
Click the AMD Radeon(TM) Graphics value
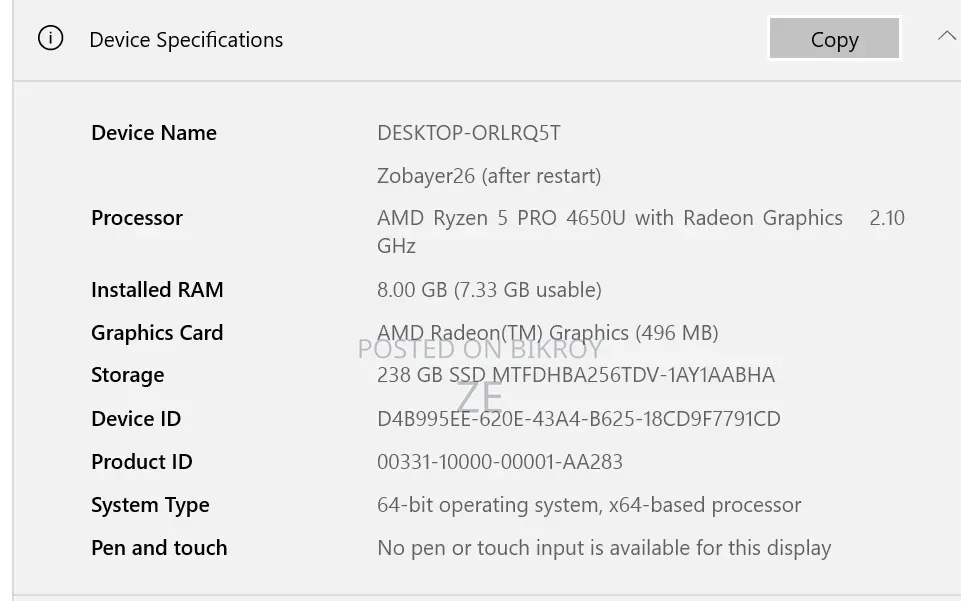point(547,333)
